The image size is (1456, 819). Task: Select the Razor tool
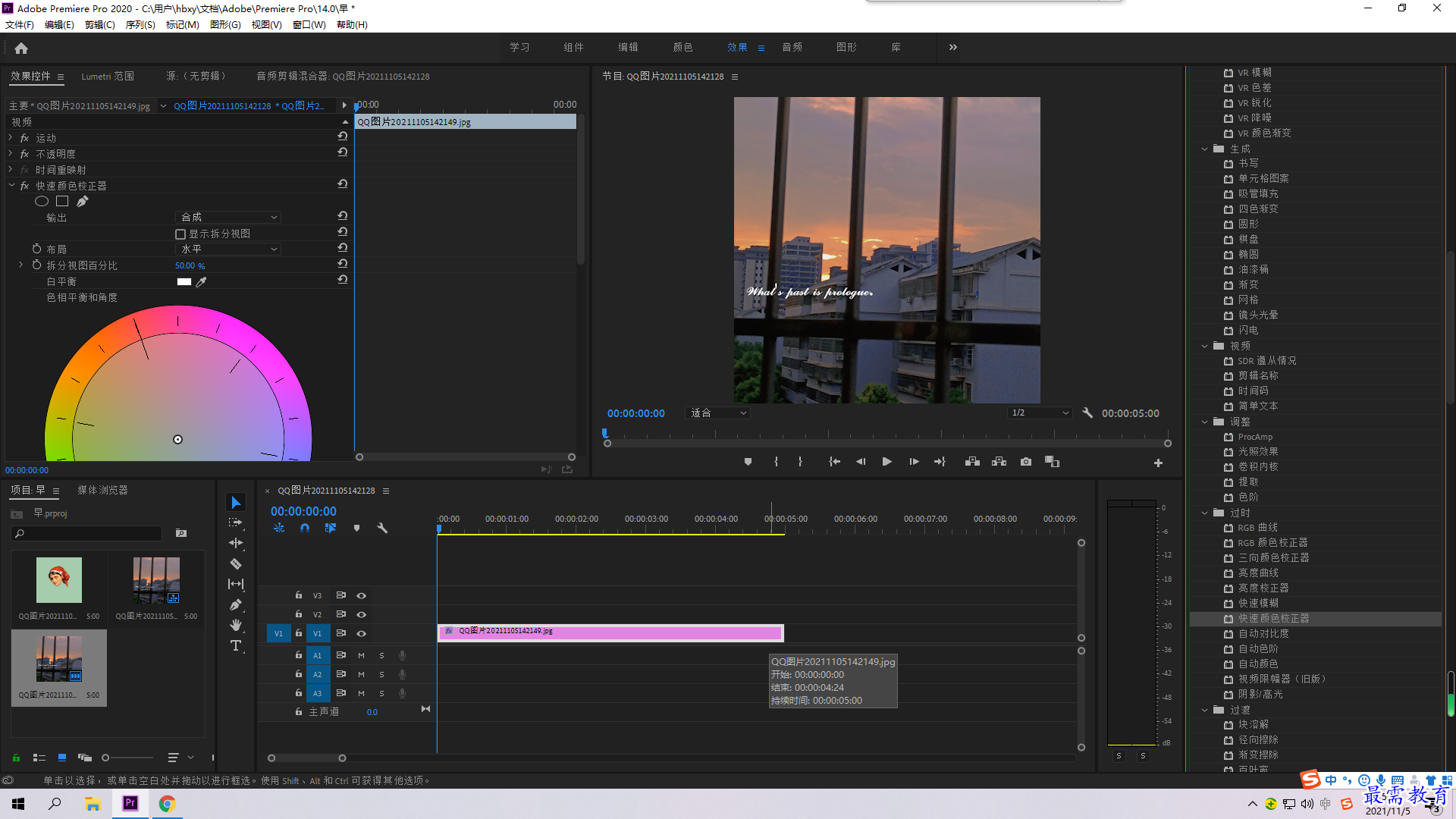pyautogui.click(x=236, y=563)
